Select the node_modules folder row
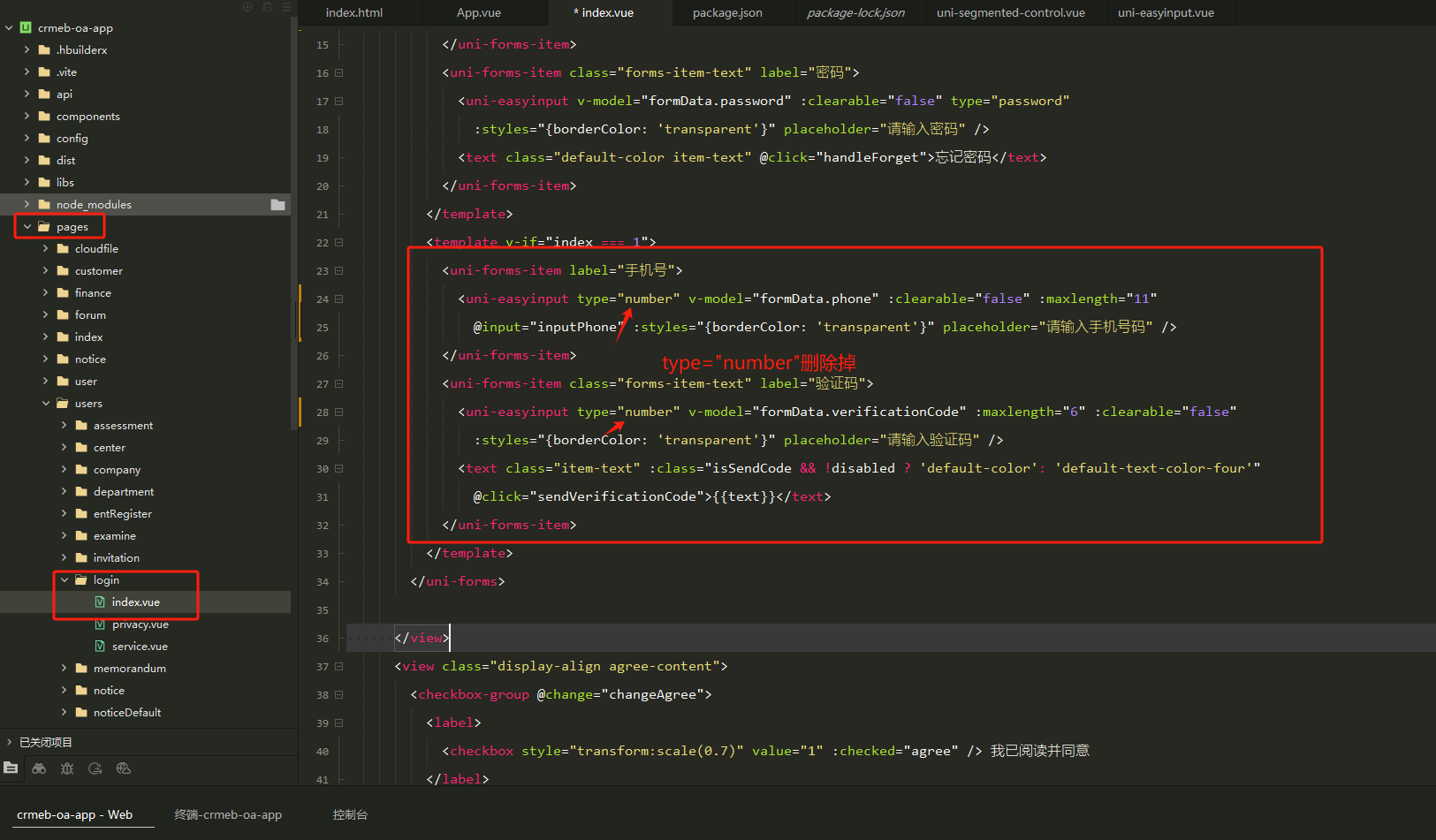 [x=145, y=204]
